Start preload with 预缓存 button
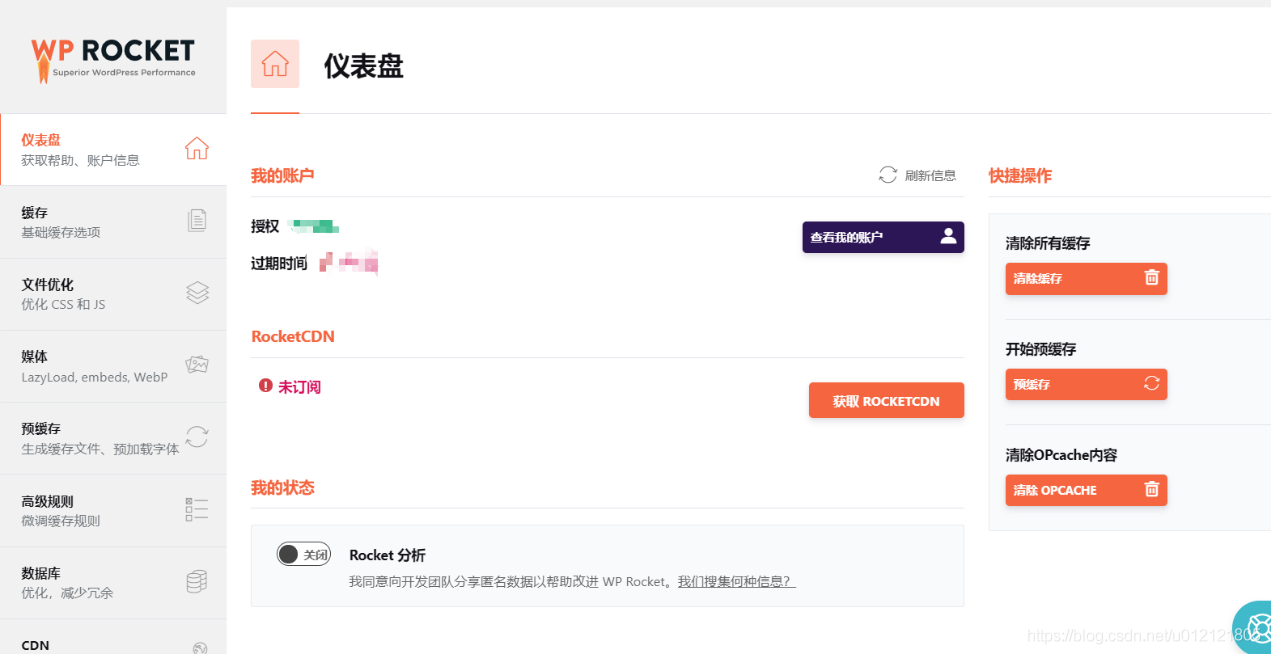 tap(1086, 384)
